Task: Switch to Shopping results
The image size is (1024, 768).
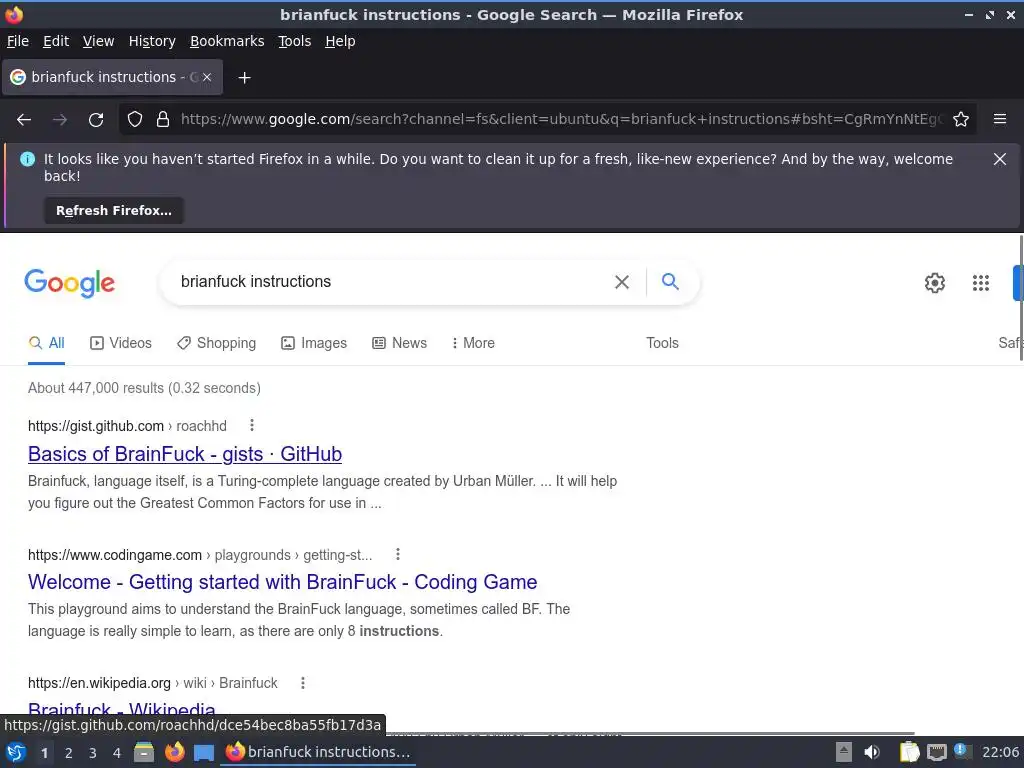Action: [216, 343]
